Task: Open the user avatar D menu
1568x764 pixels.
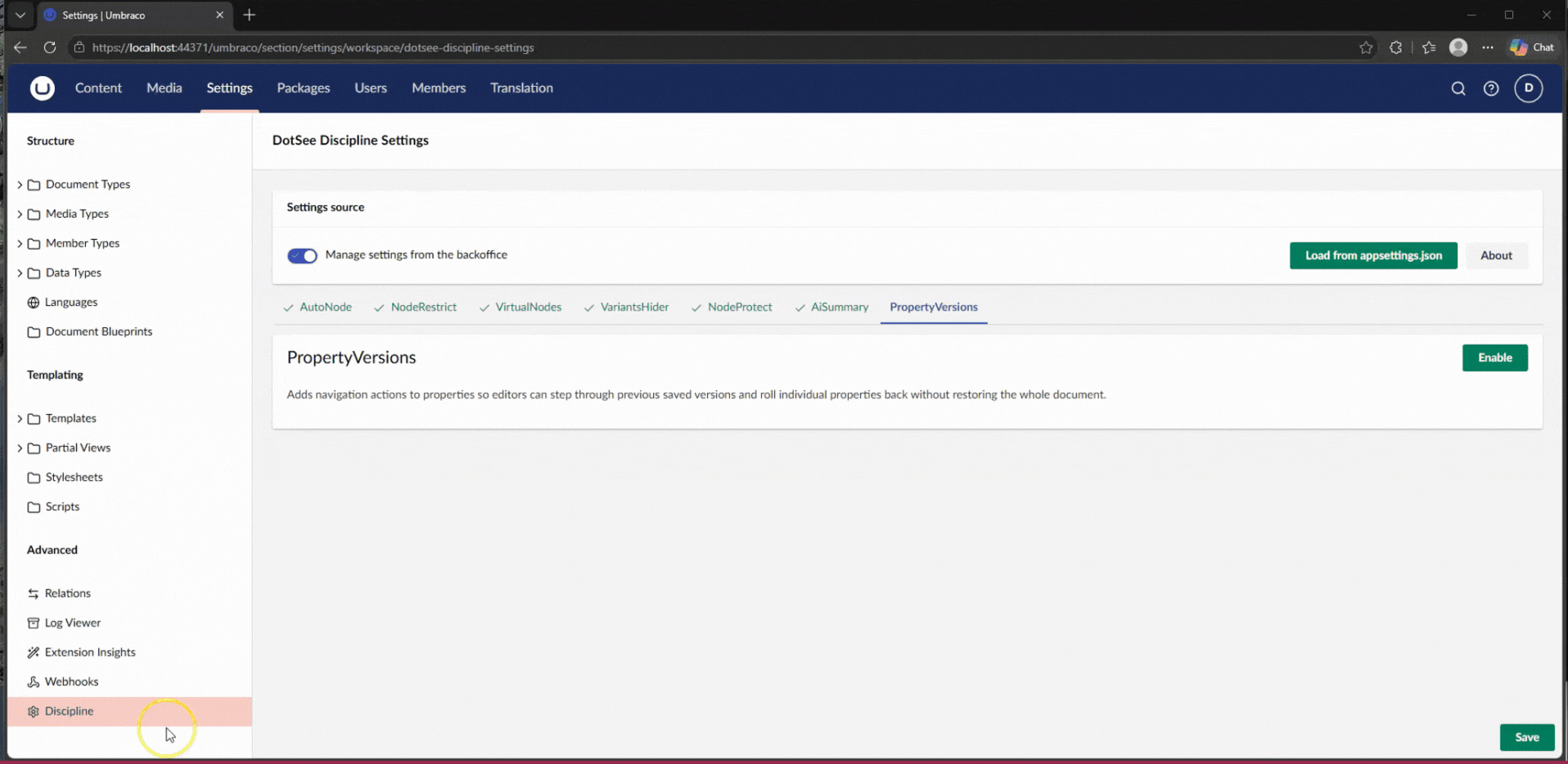Action: pyautogui.click(x=1528, y=88)
